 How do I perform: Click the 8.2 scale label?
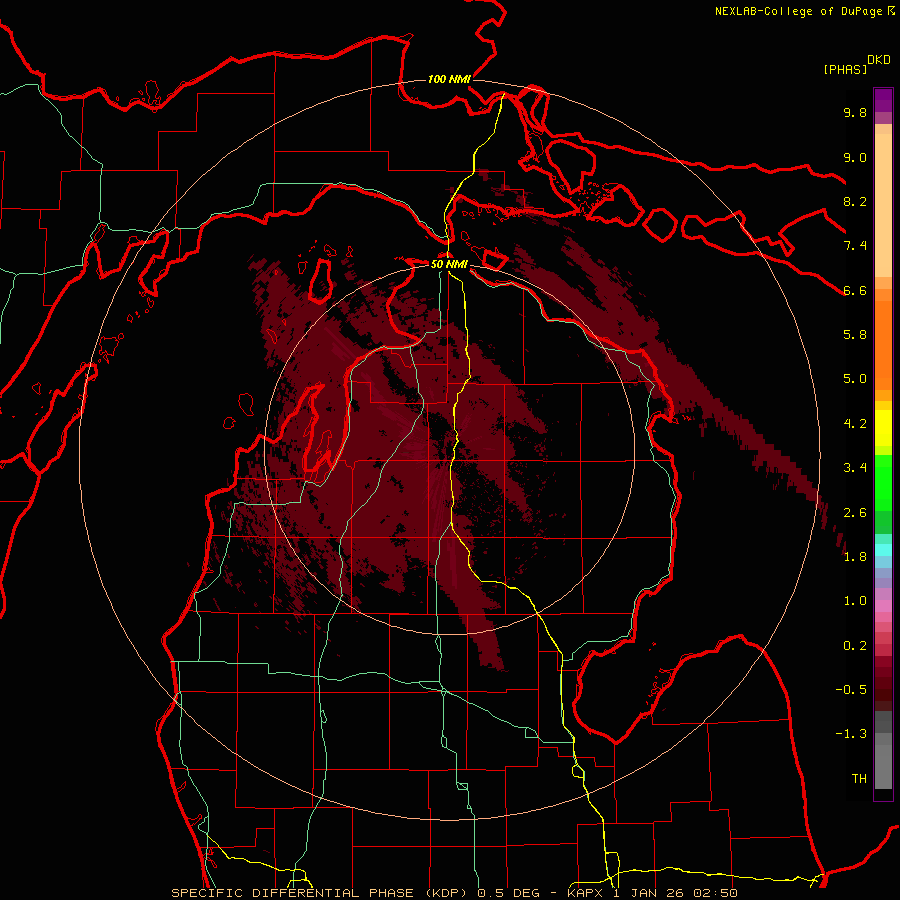pyautogui.click(x=855, y=201)
